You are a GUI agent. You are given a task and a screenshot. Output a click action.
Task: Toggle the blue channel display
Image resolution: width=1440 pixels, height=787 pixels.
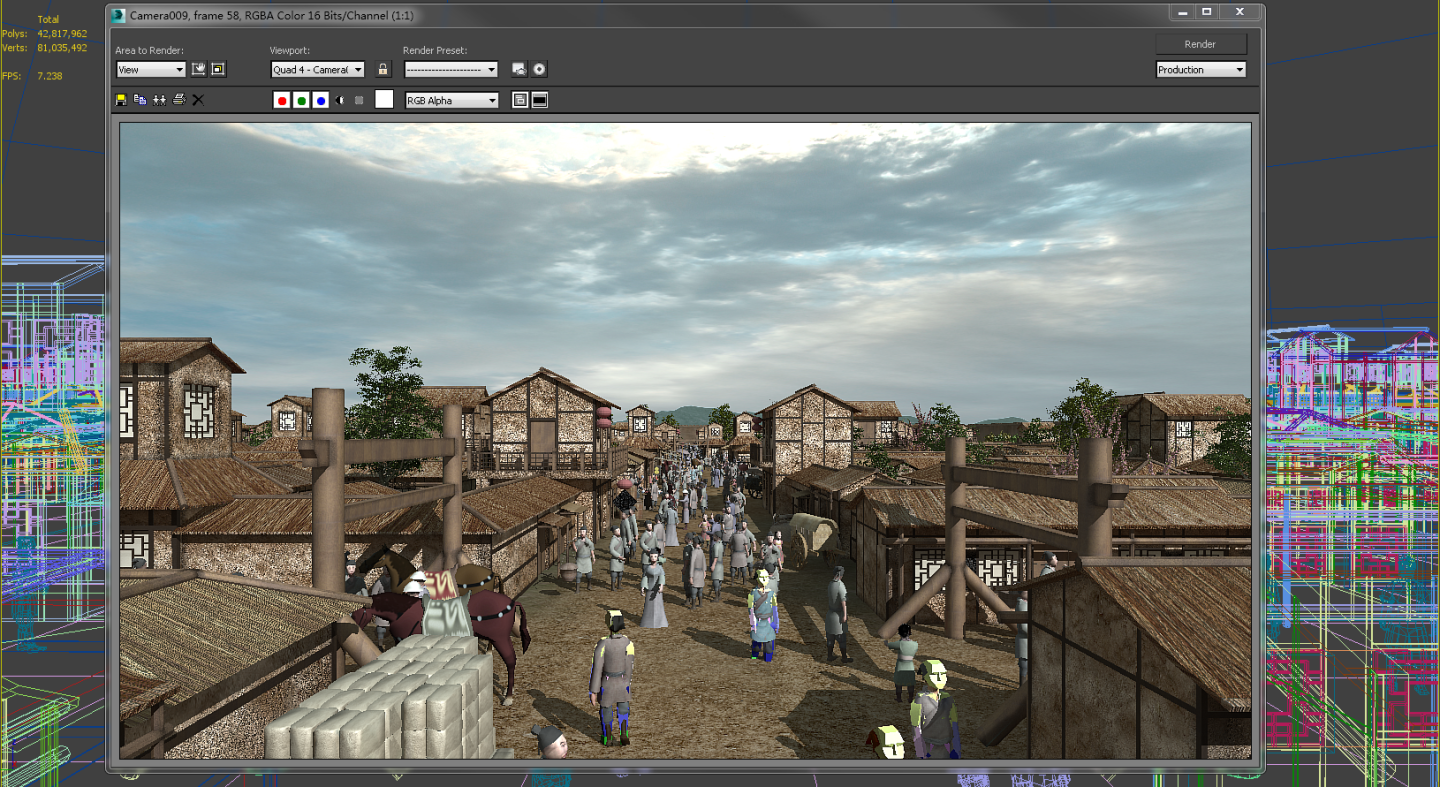coord(320,100)
